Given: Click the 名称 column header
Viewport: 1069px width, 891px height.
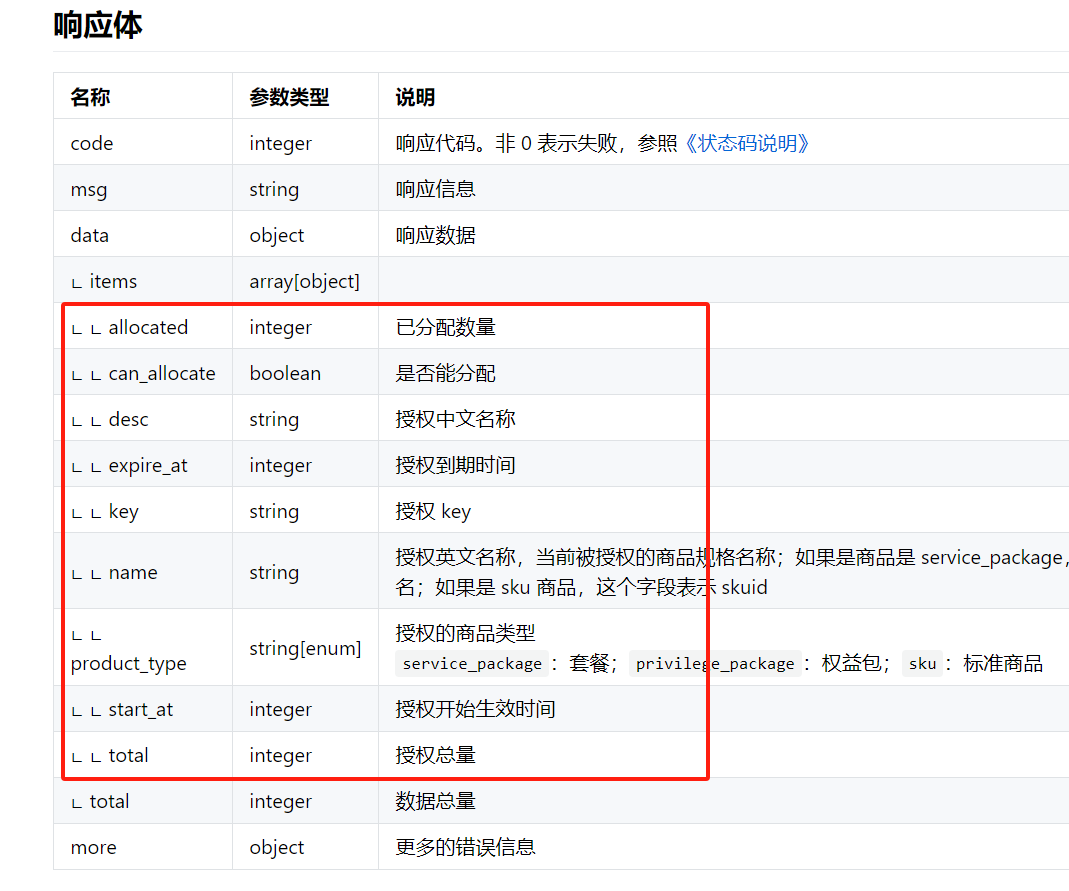Looking at the screenshot, I should click(90, 97).
